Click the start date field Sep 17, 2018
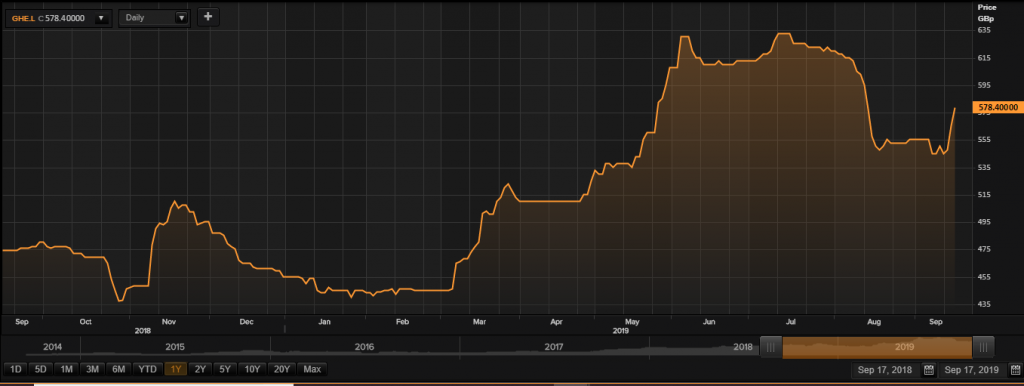 click(x=886, y=370)
